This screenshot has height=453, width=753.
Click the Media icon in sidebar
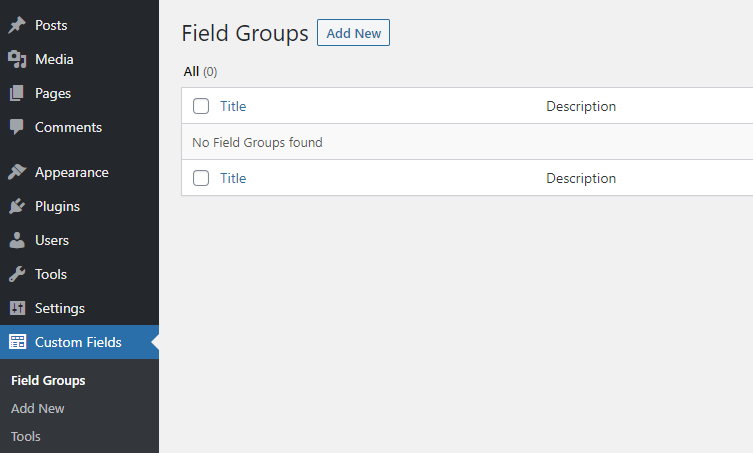(x=17, y=59)
